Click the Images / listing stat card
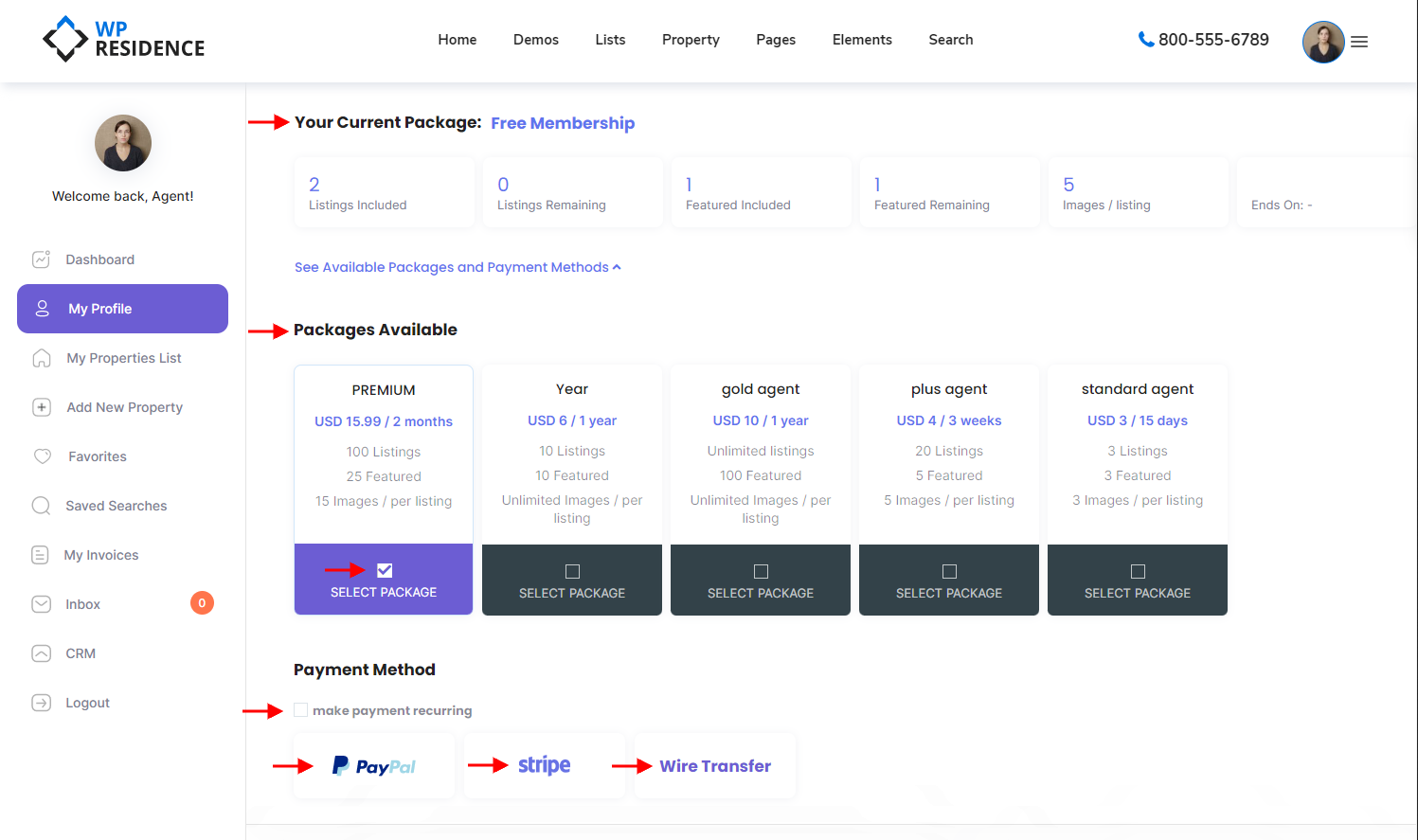Image resolution: width=1418 pixels, height=840 pixels. [1138, 192]
